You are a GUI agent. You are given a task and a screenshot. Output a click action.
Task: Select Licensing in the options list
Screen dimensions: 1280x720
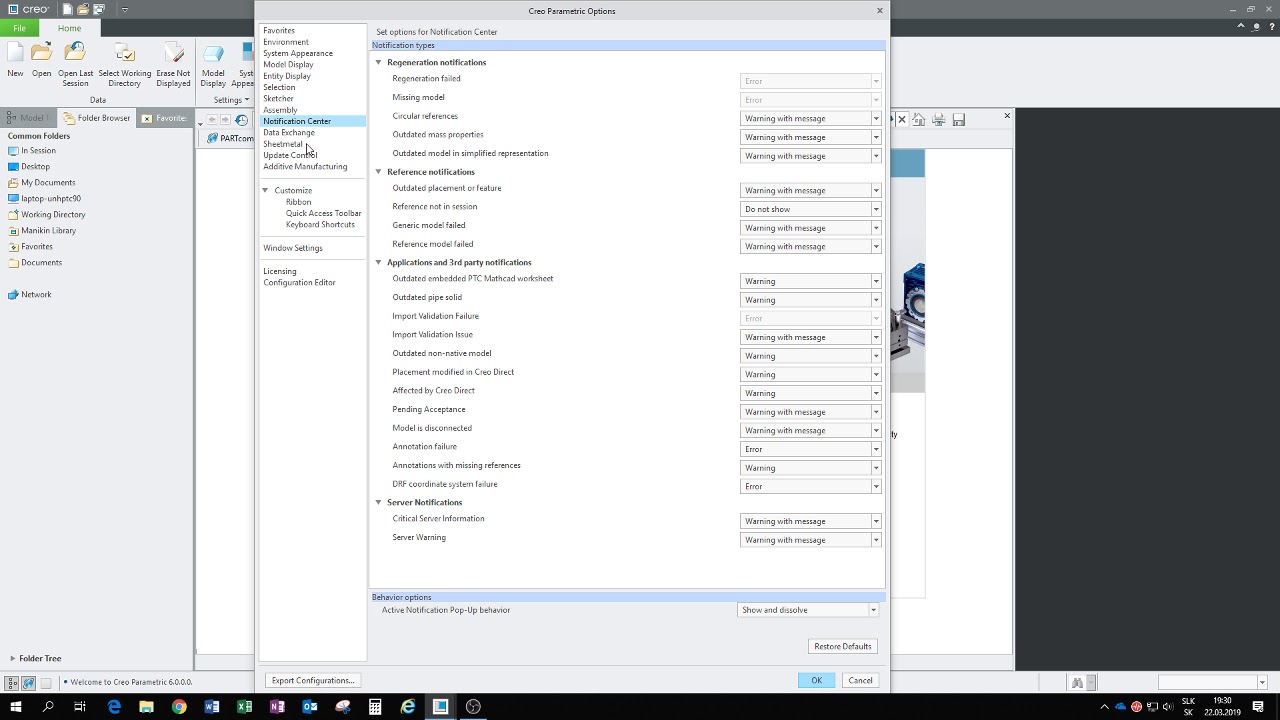tap(280, 271)
